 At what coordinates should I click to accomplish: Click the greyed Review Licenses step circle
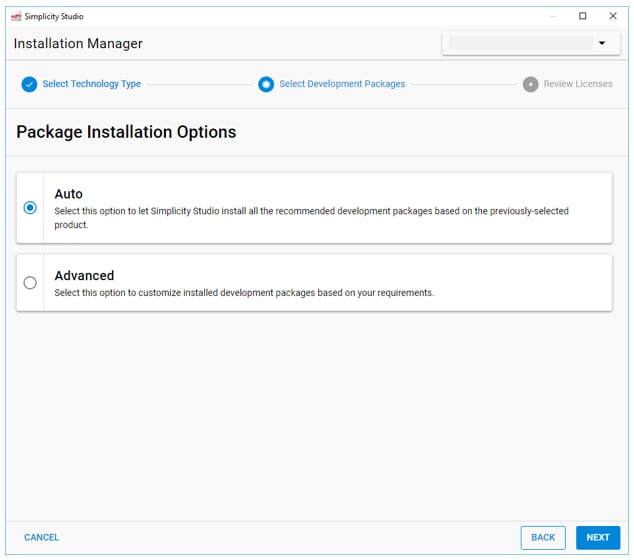coord(530,84)
